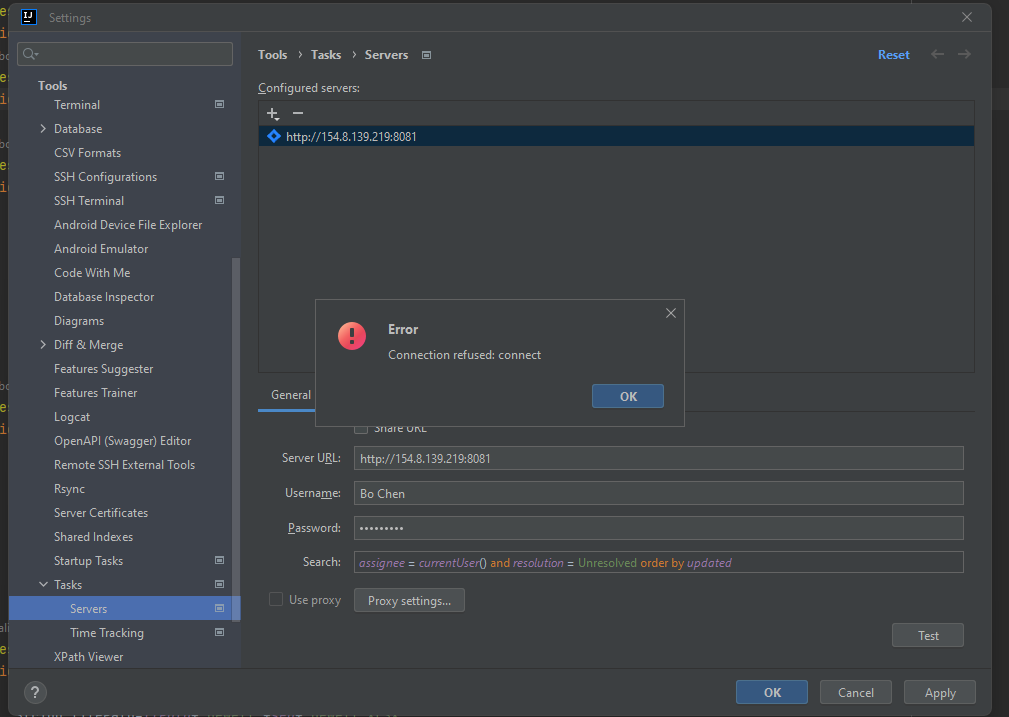Click the Apply button

[940, 693]
